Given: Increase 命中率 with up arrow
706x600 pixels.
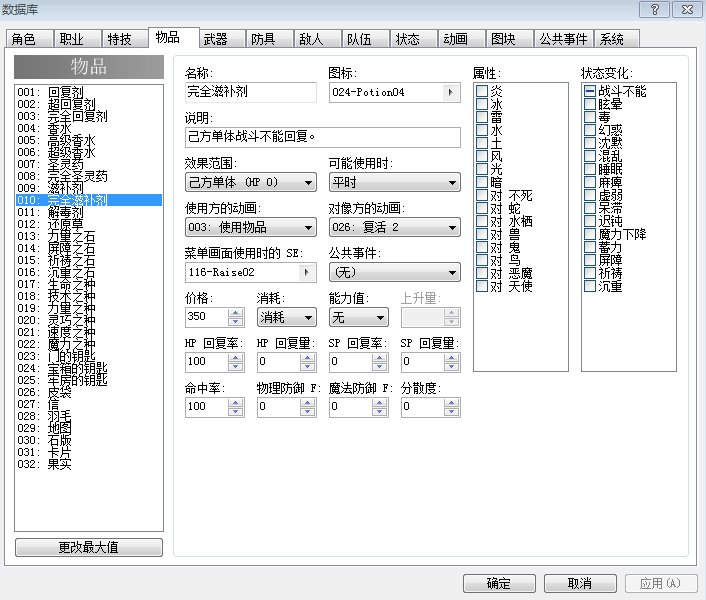Looking at the screenshot, I should (235, 402).
